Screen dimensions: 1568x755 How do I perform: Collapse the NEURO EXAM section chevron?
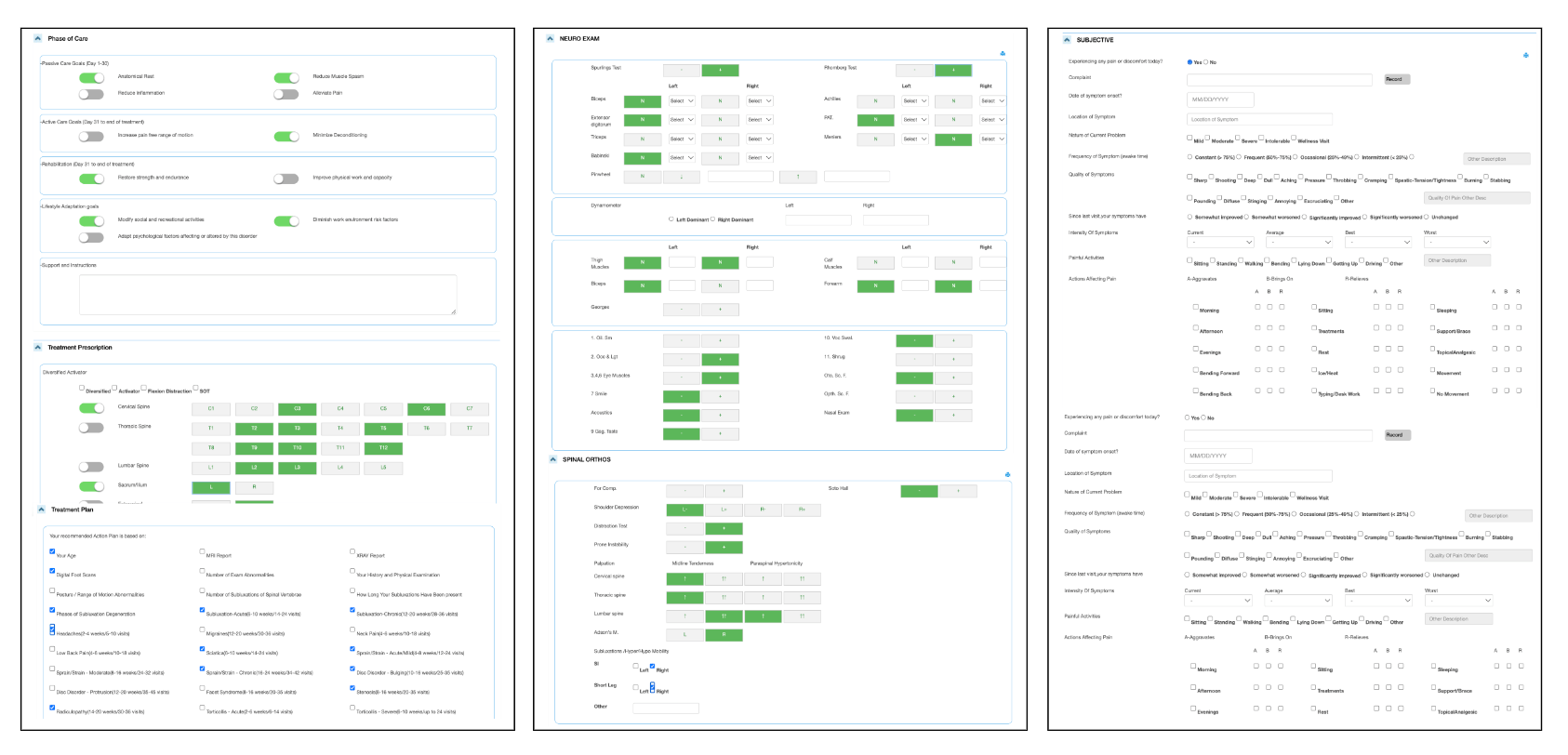click(x=549, y=39)
